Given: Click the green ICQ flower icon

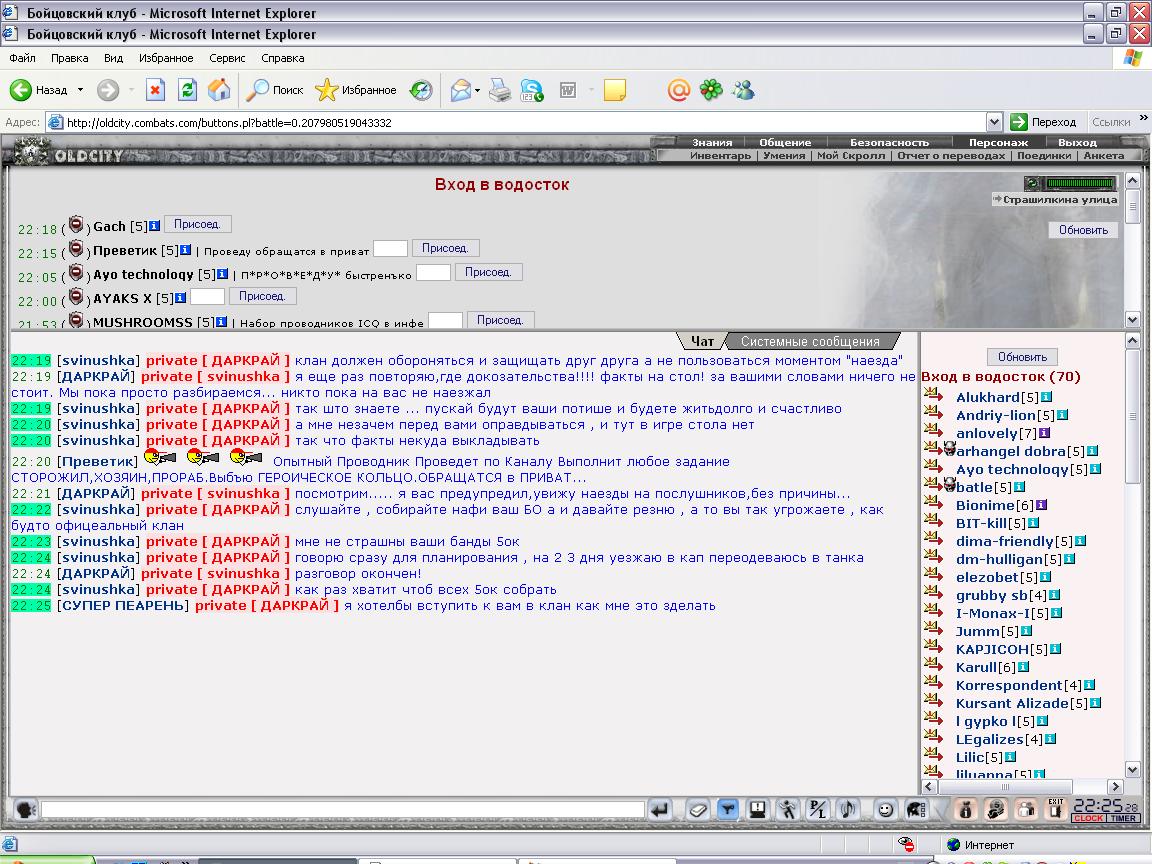Looking at the screenshot, I should coord(711,90).
